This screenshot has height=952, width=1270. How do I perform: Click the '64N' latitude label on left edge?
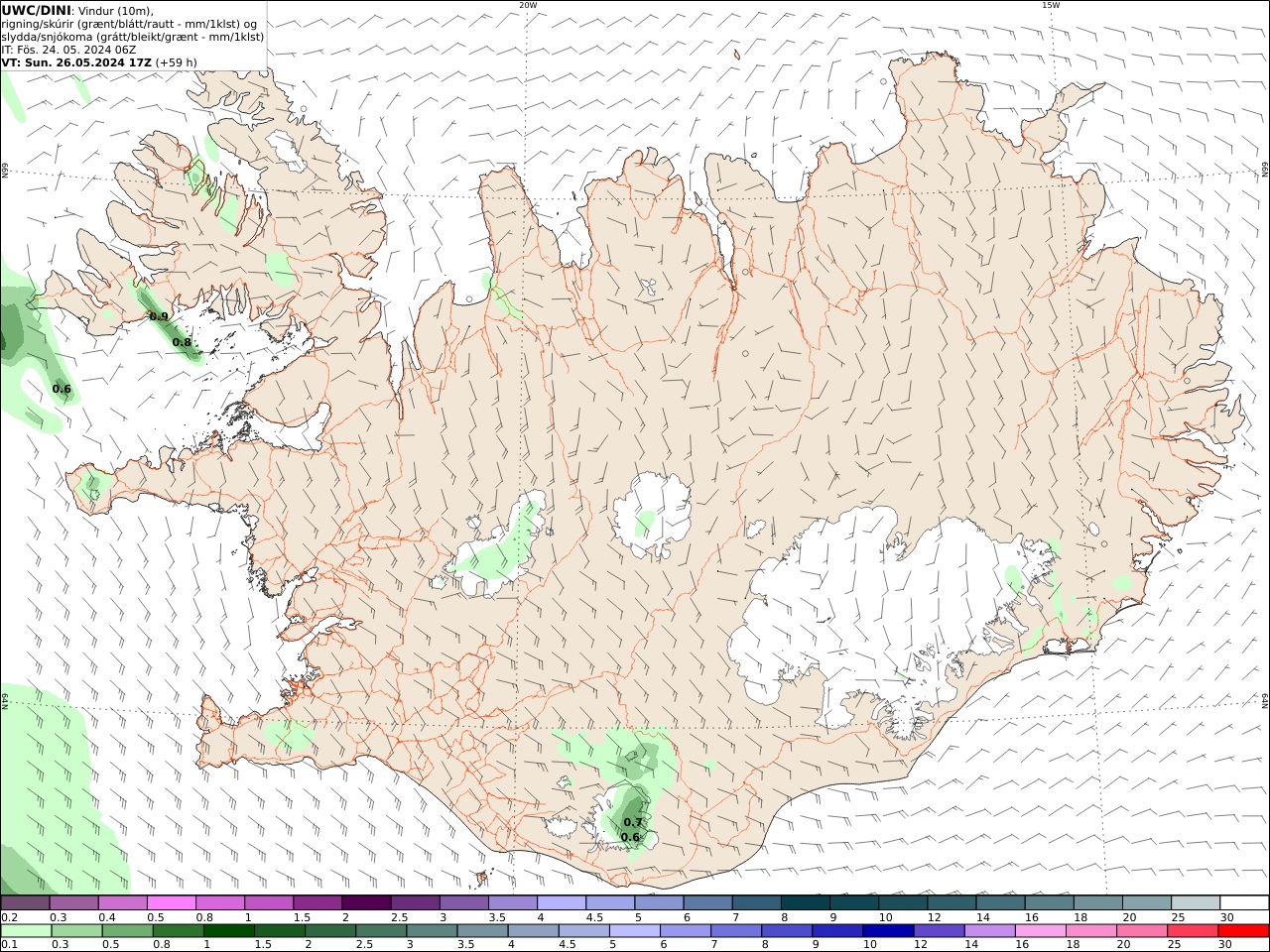click(x=5, y=700)
